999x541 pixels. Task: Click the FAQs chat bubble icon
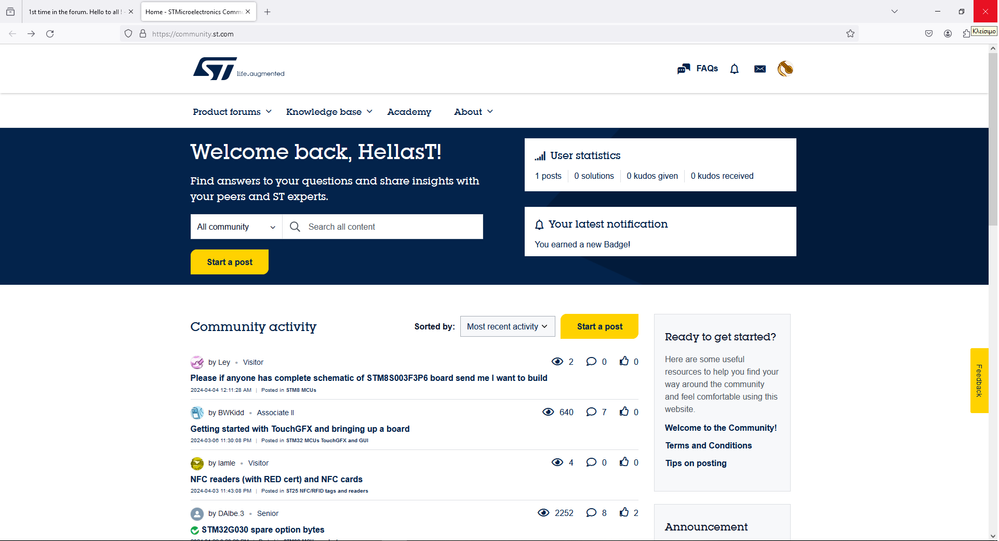tap(684, 69)
